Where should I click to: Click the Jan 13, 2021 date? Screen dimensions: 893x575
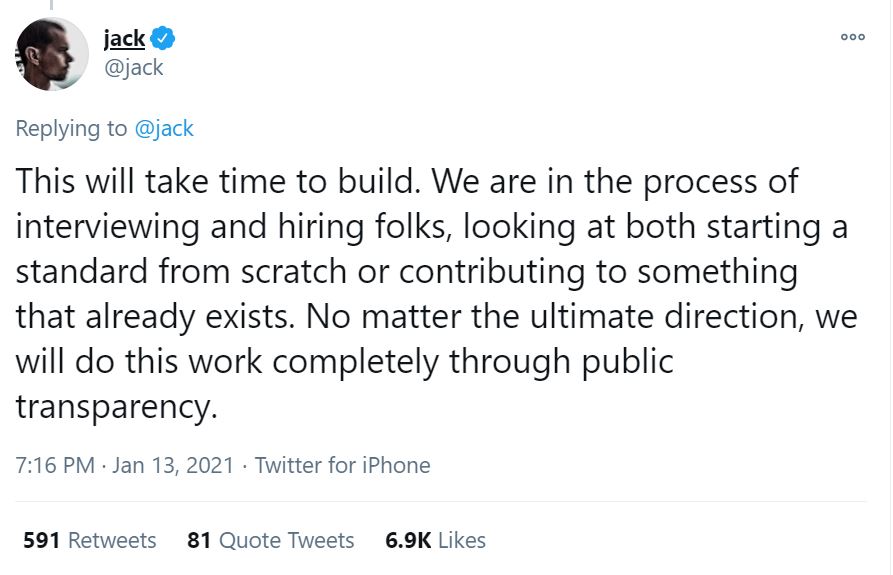[173, 465]
